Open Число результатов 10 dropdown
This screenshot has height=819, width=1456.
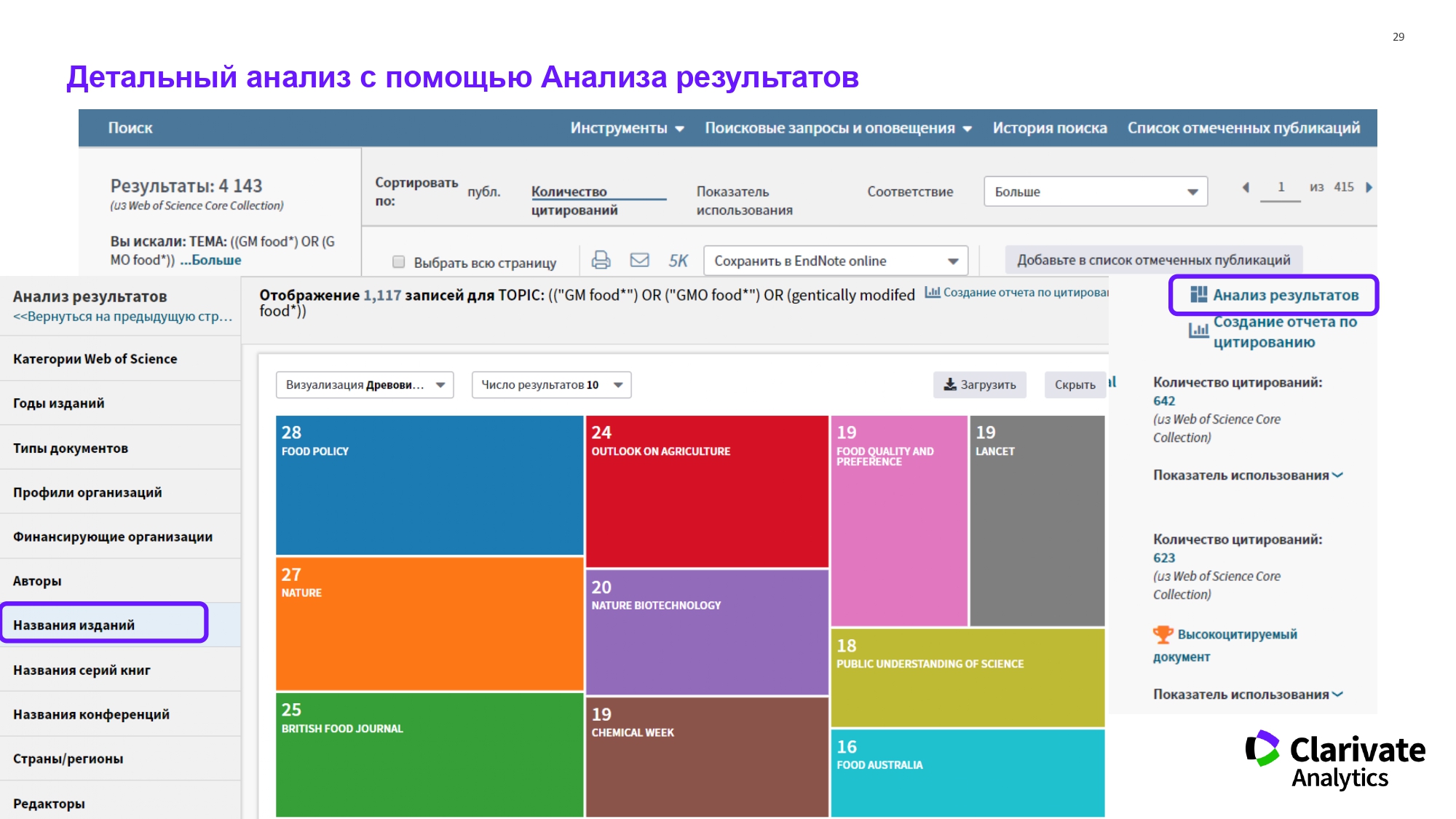tap(551, 384)
